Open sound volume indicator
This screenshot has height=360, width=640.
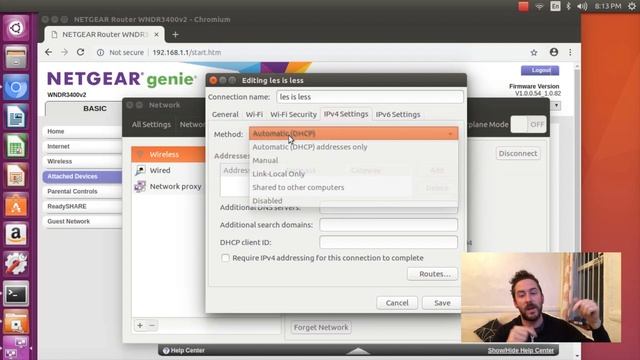(582, 6)
